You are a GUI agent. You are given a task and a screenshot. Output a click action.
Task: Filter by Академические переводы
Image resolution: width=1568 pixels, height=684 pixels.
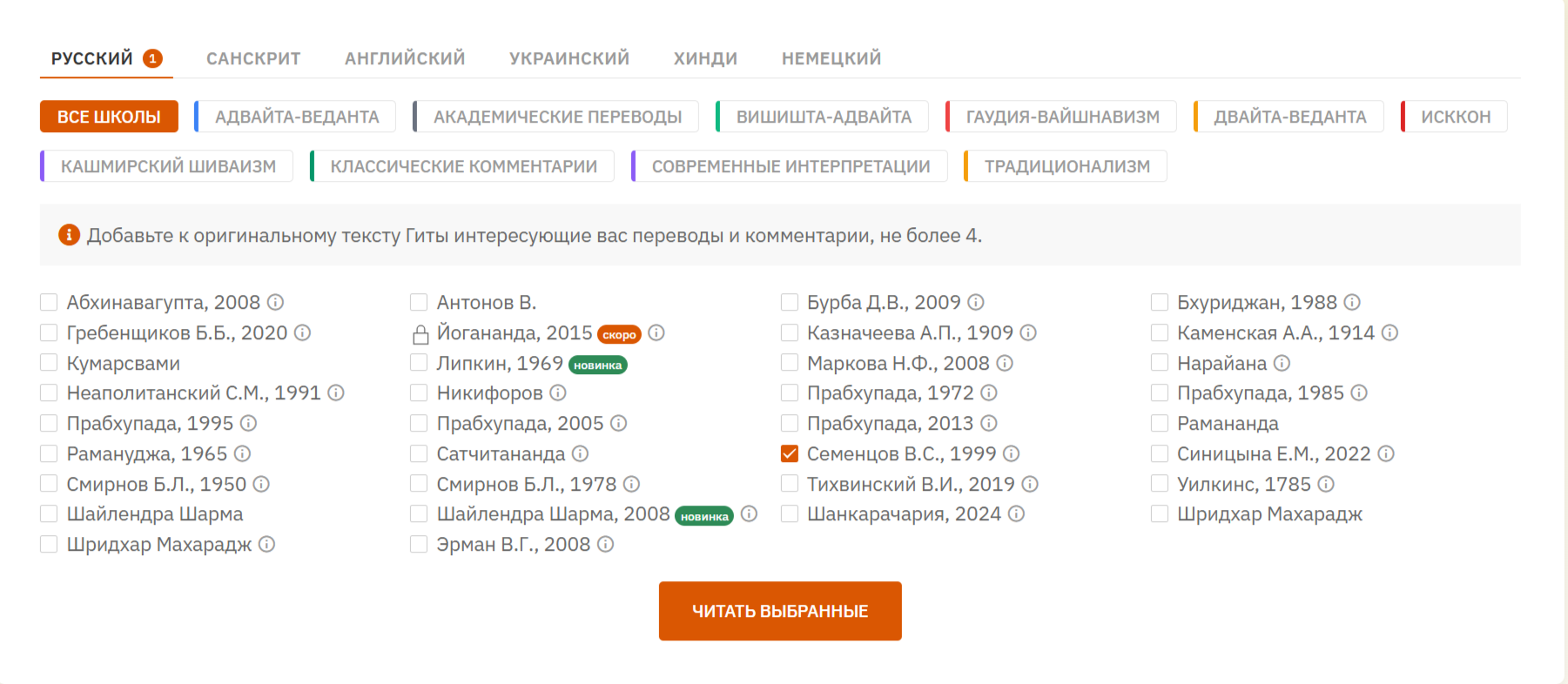click(x=555, y=117)
